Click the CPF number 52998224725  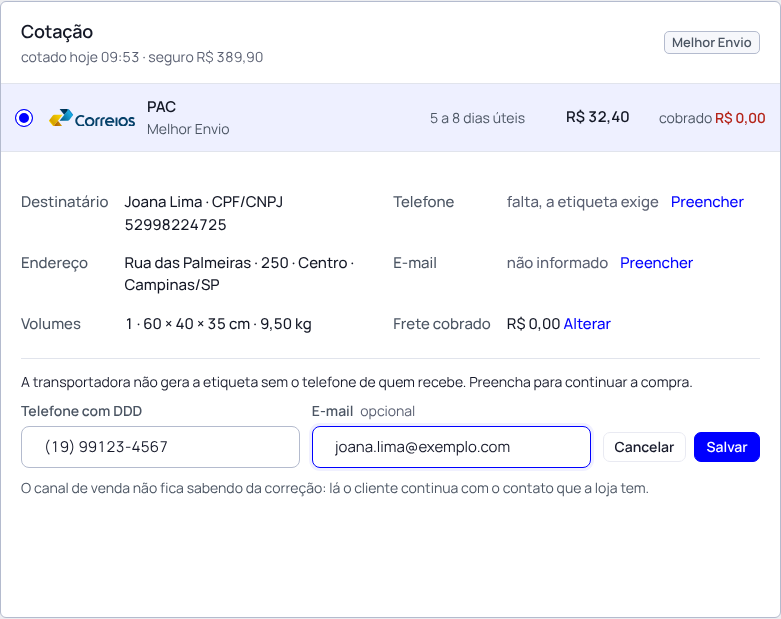[x=175, y=225]
